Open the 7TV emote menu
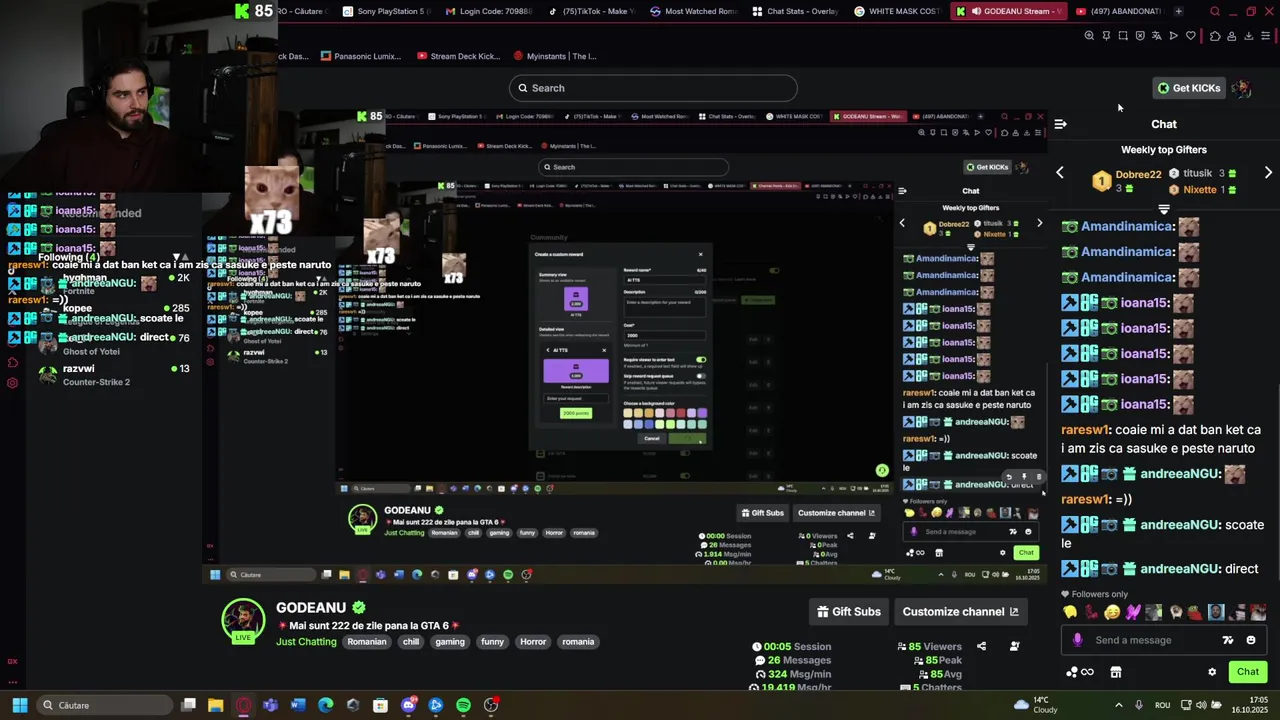 (1228, 640)
